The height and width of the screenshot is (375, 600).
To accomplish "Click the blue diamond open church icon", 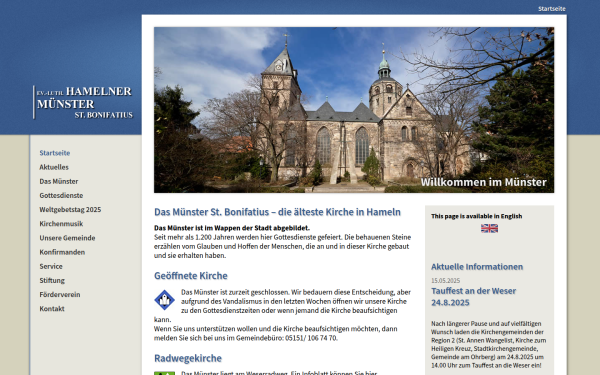I will click(165, 300).
